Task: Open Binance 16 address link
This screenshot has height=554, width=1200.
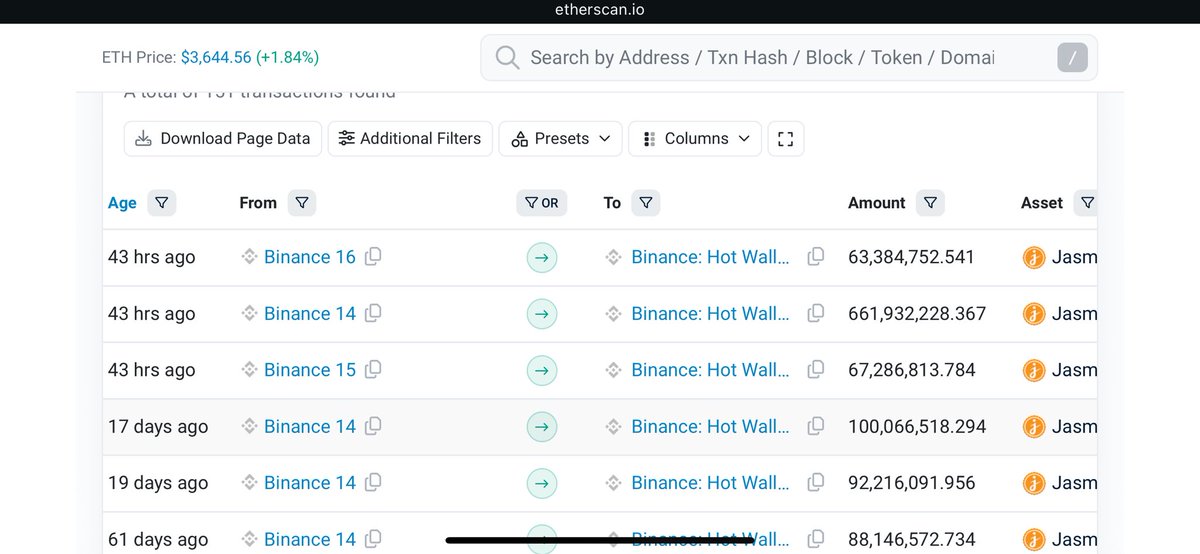Action: pyautogui.click(x=309, y=257)
